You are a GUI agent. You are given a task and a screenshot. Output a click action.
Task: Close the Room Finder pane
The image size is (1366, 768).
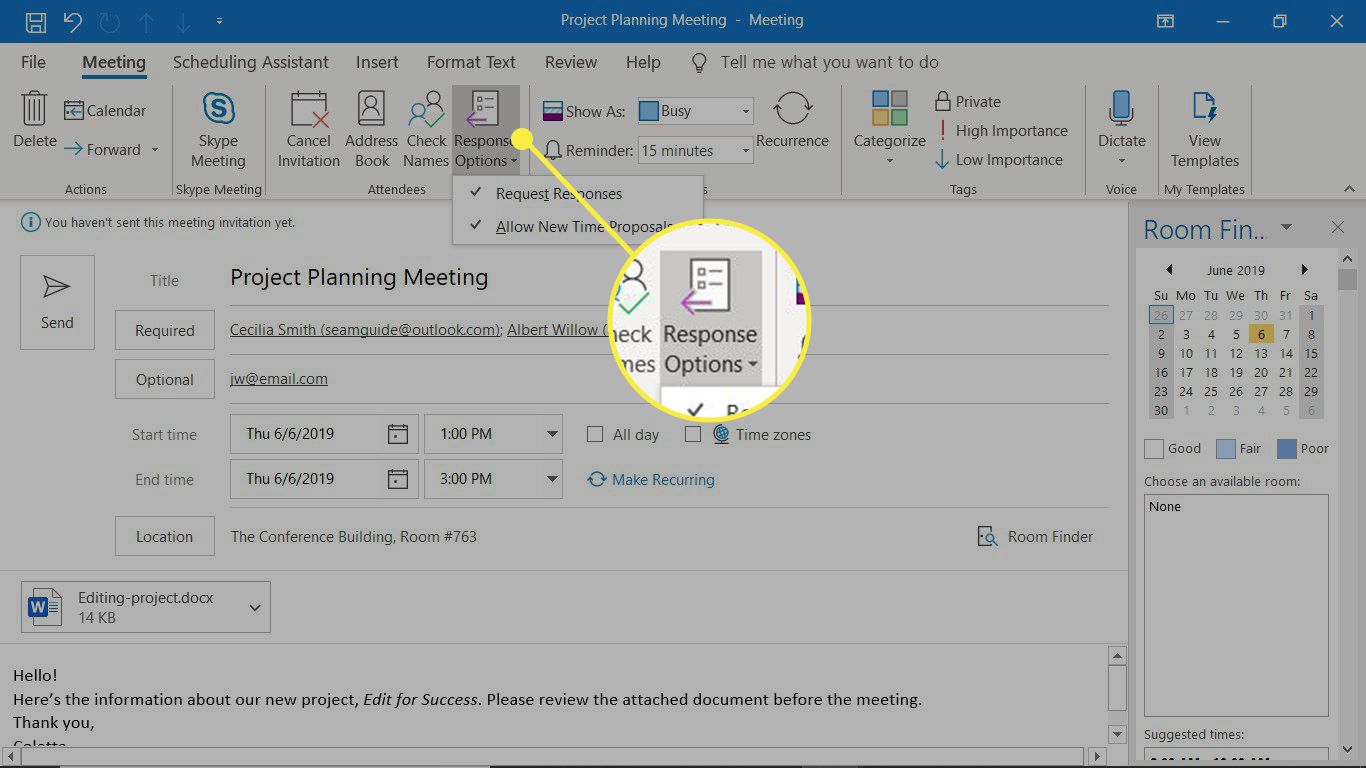(x=1338, y=228)
